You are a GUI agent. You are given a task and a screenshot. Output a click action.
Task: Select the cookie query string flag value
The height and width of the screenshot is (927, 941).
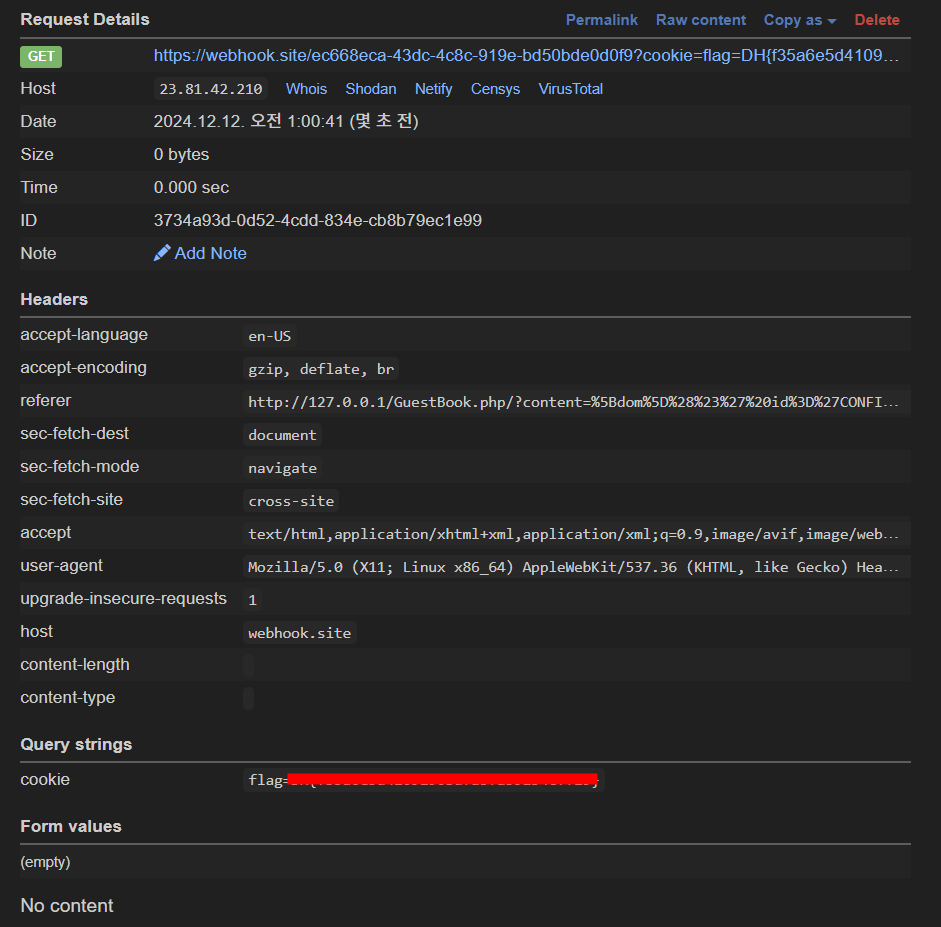423,780
